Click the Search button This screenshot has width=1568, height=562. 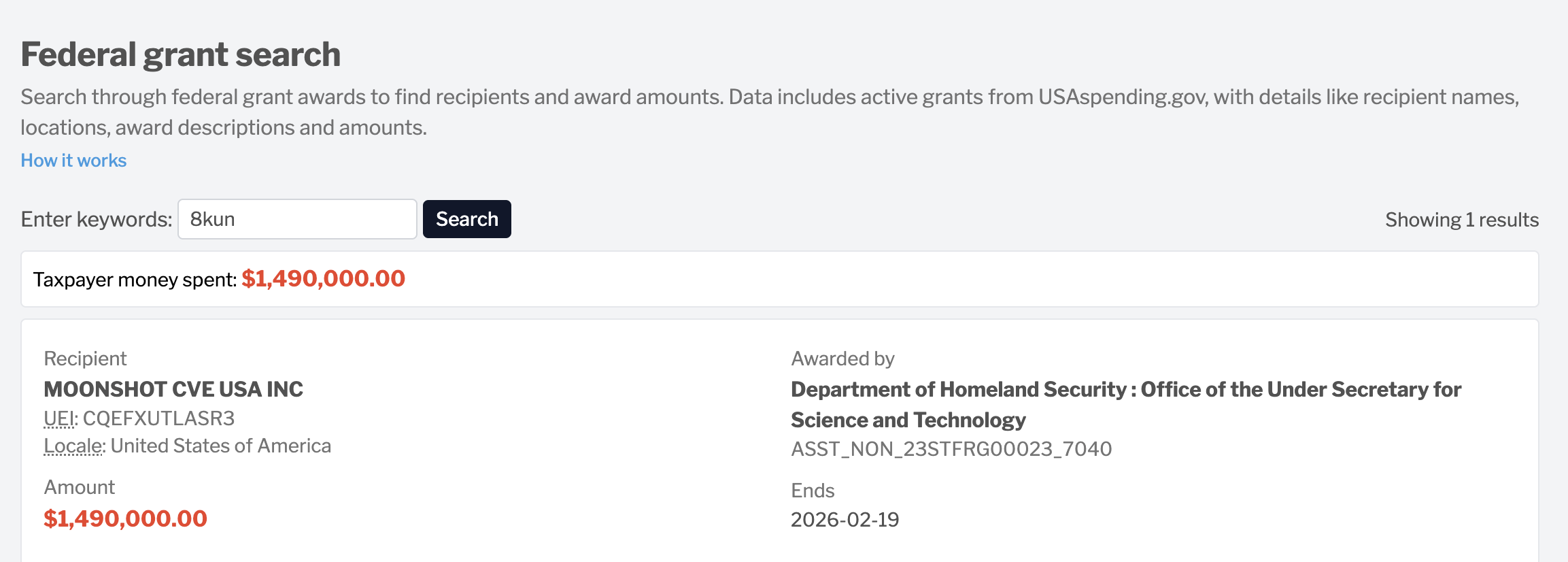click(467, 219)
